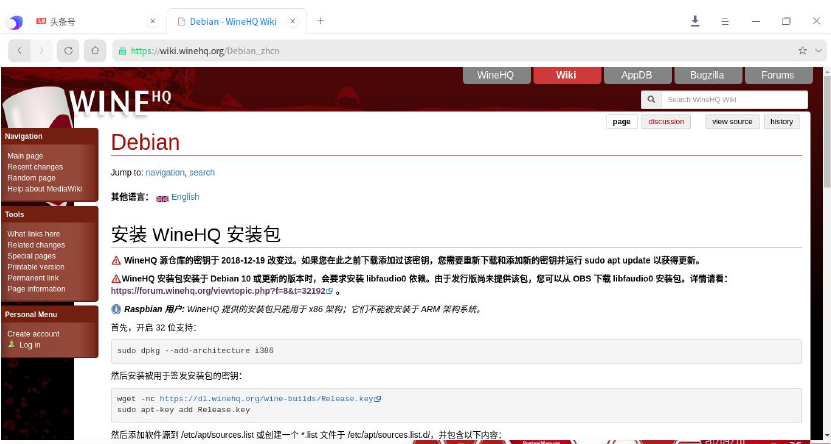Click Create account link
831x444 pixels.
coord(33,334)
